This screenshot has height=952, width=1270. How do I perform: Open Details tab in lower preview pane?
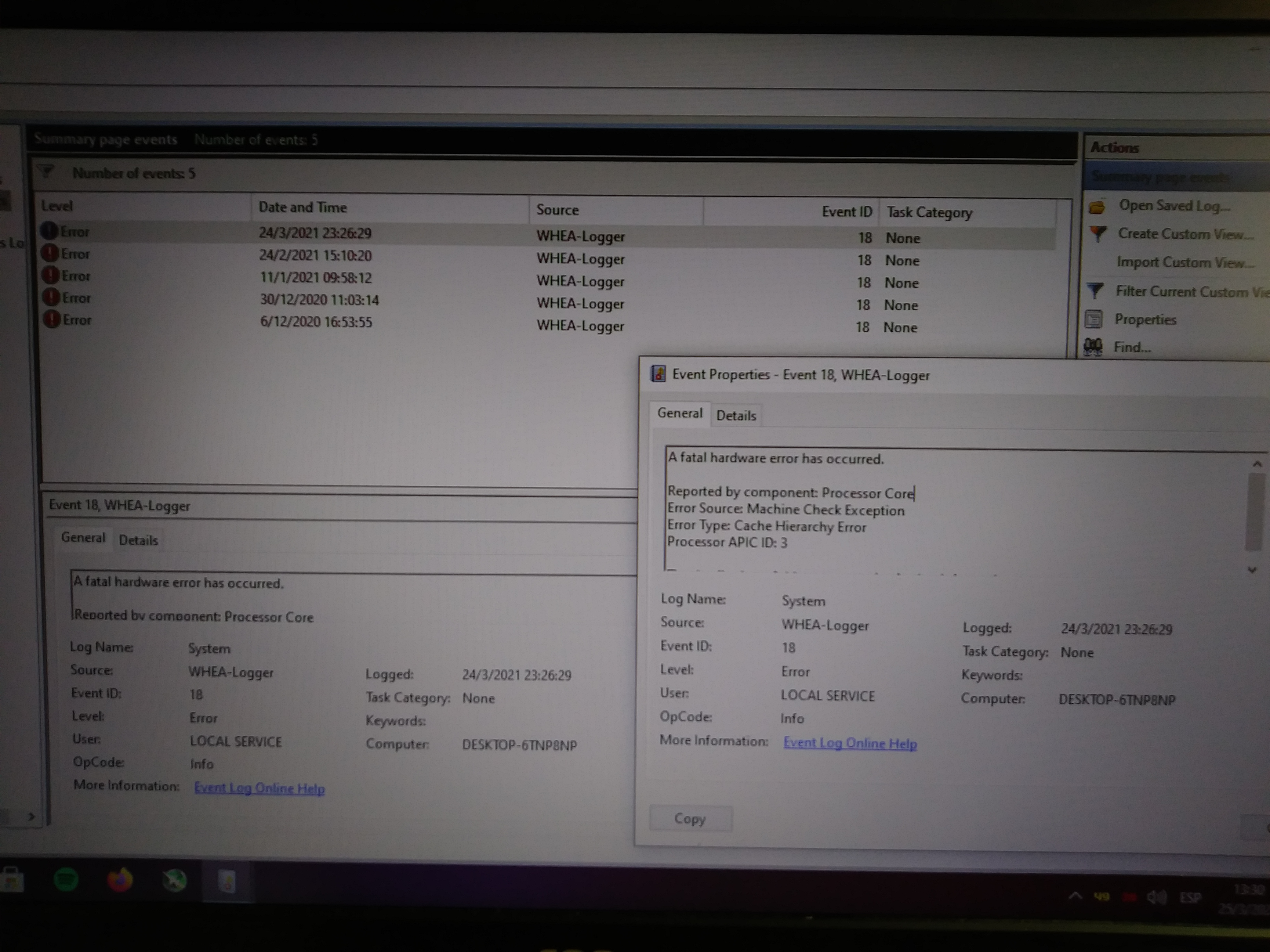tap(138, 540)
